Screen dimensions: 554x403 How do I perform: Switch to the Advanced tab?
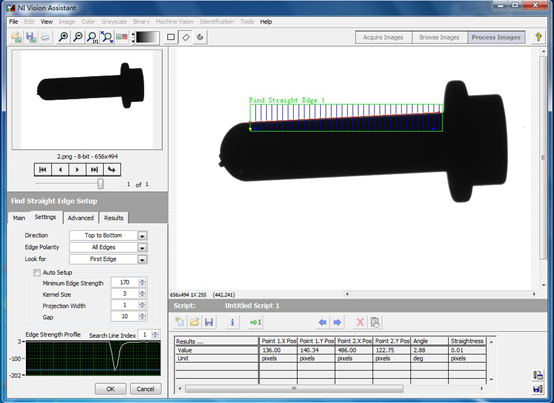coord(81,218)
